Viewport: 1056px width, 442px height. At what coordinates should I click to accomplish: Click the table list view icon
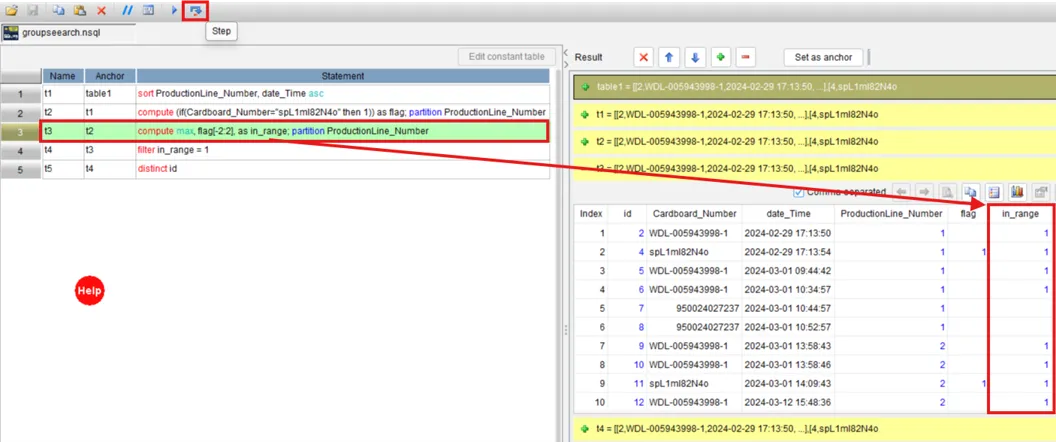coord(994,192)
